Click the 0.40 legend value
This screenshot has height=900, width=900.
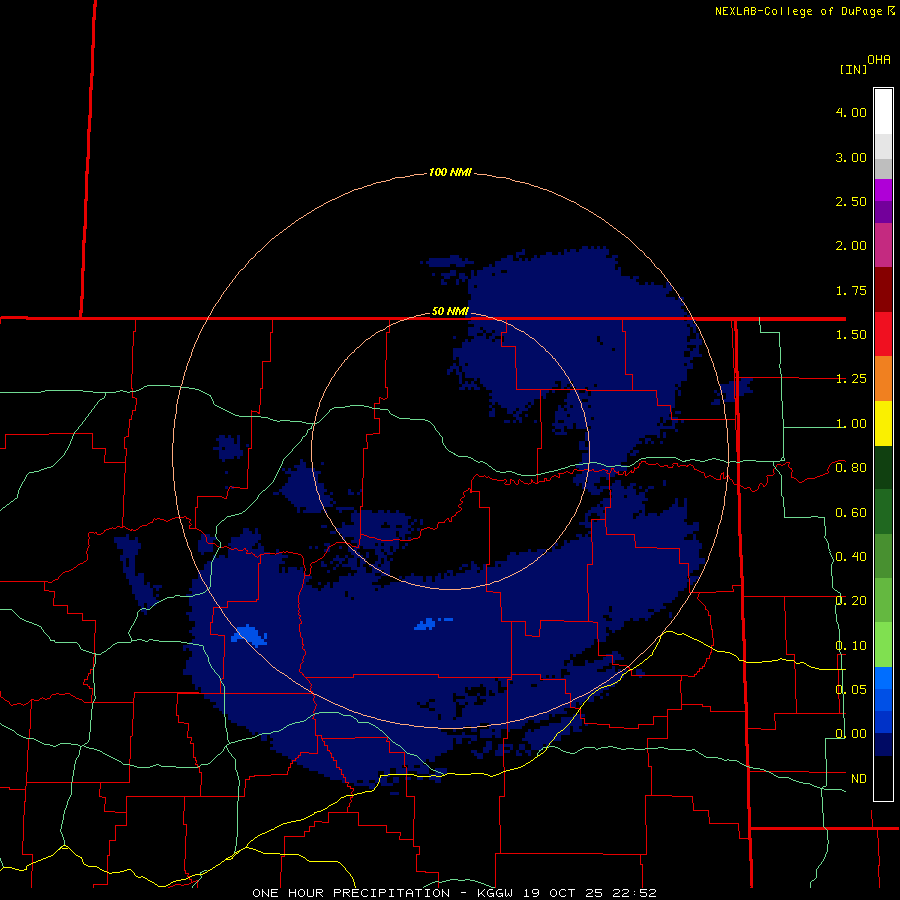click(x=851, y=557)
